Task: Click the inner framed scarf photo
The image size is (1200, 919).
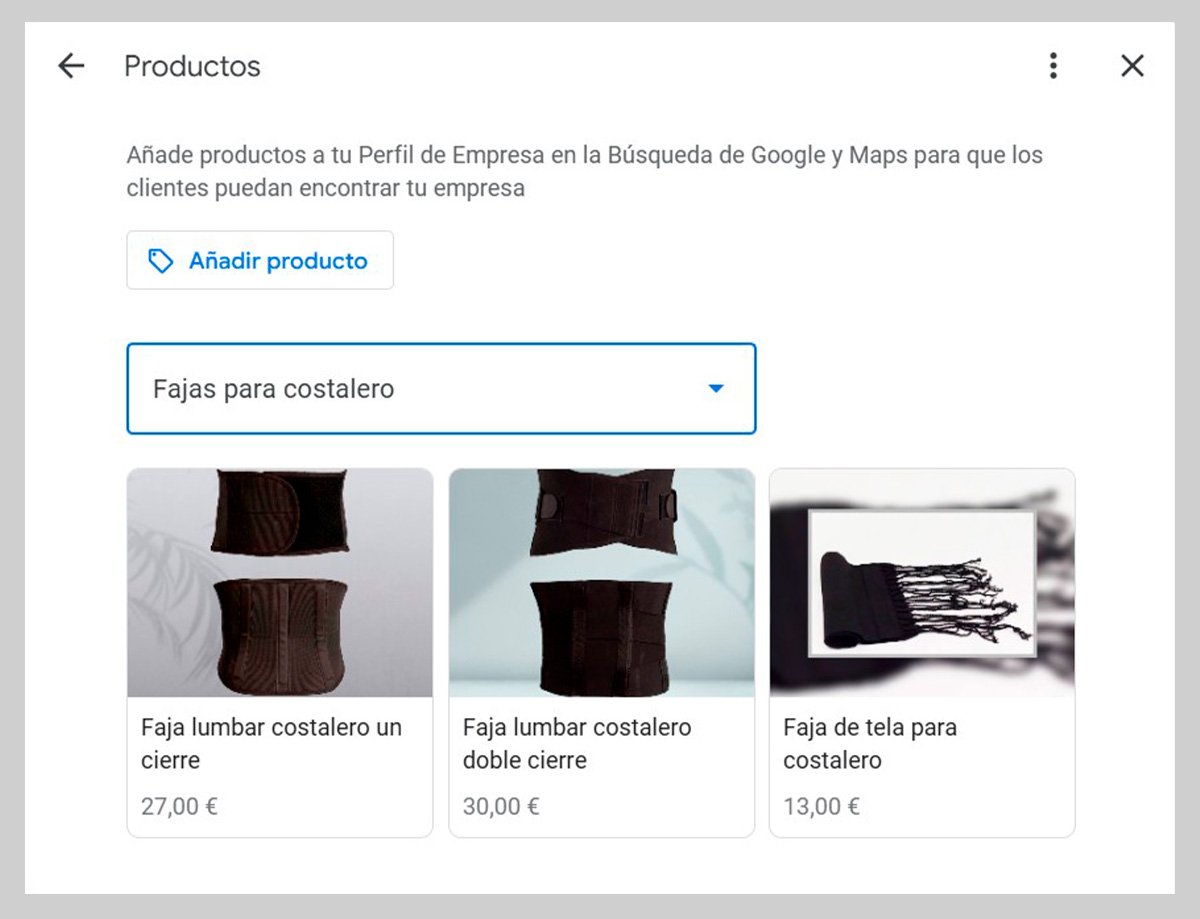Action: pyautogui.click(x=922, y=583)
